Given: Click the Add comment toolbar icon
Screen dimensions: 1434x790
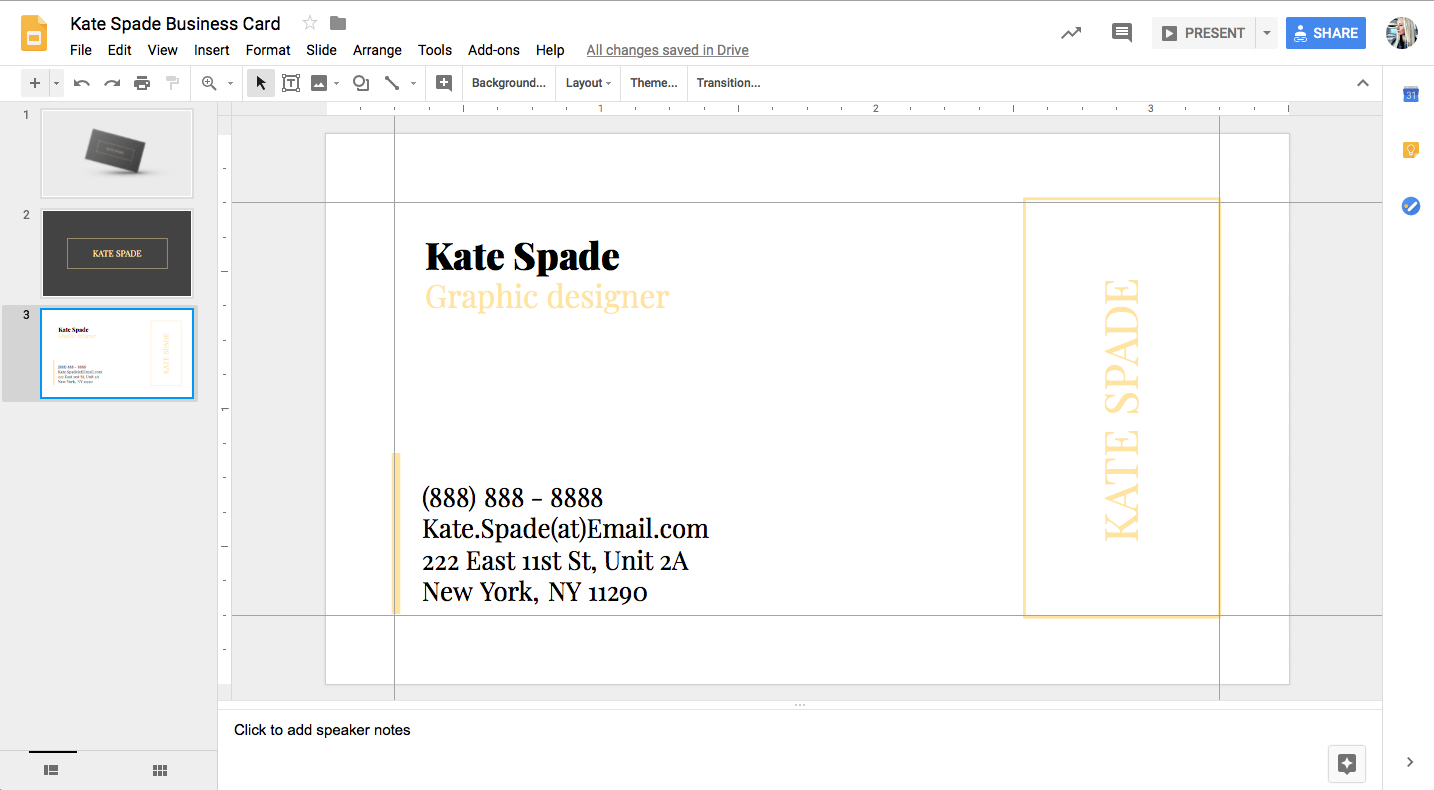Looking at the screenshot, I should coord(444,83).
